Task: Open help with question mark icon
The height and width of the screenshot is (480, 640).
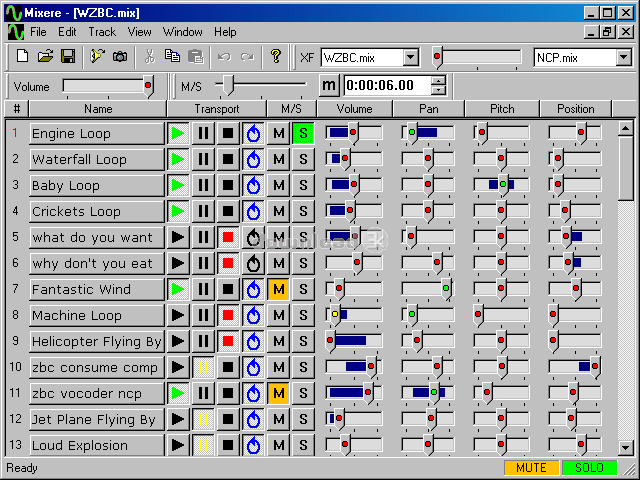Action: coord(276,56)
